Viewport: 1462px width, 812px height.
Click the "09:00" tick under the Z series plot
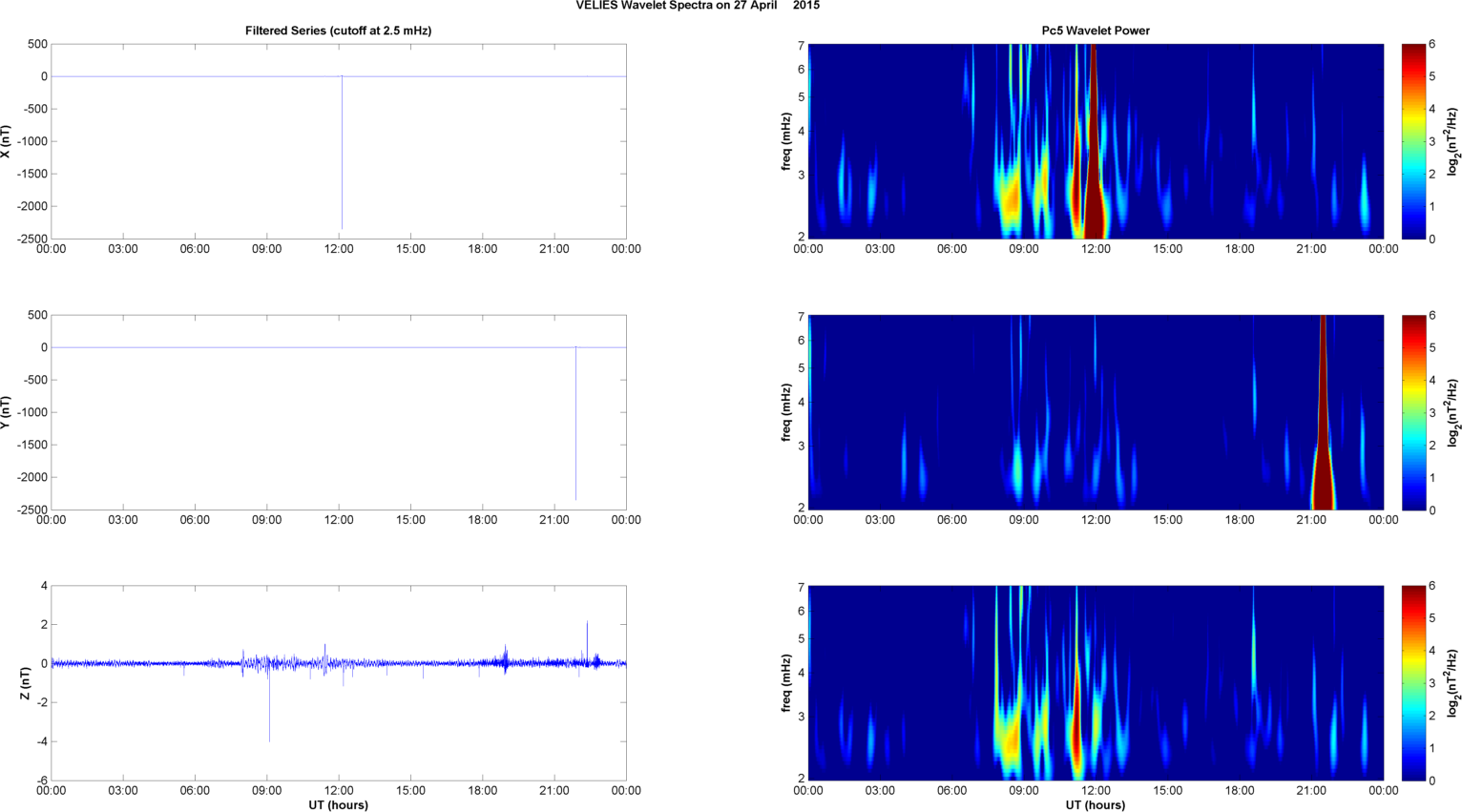coord(267,790)
